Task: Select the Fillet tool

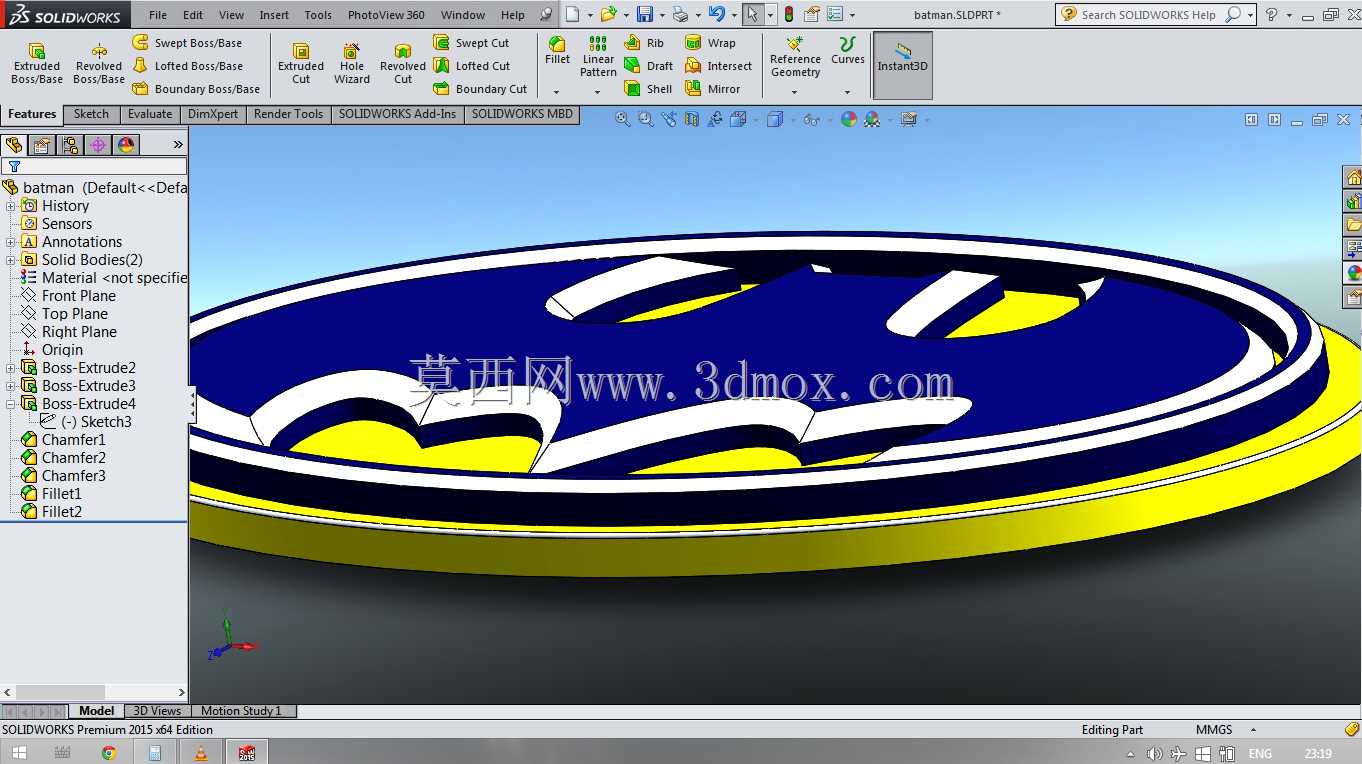Action: [557, 50]
